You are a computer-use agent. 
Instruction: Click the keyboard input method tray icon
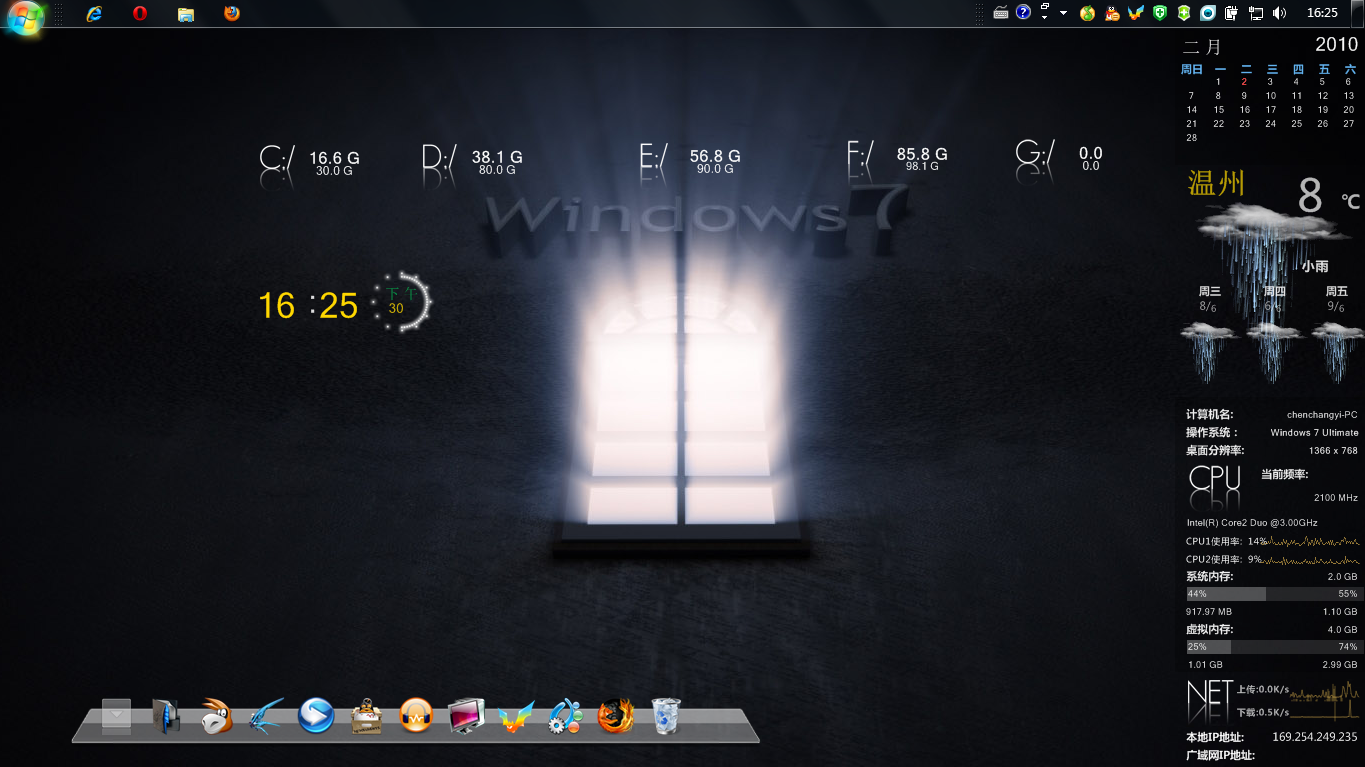pos(1001,13)
